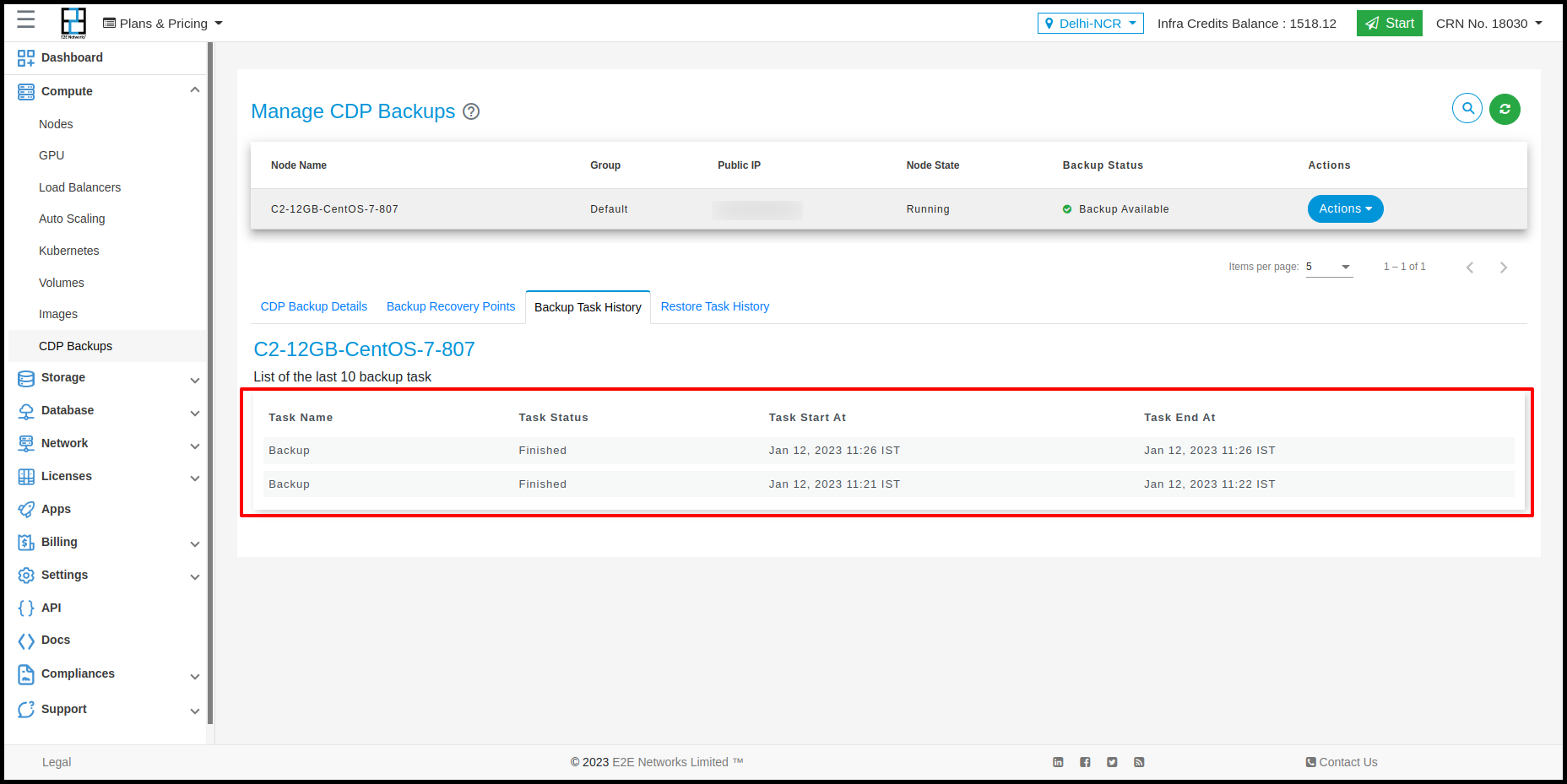The image size is (1567, 784).
Task: Click the Support icon in sidebar
Action: [26, 710]
